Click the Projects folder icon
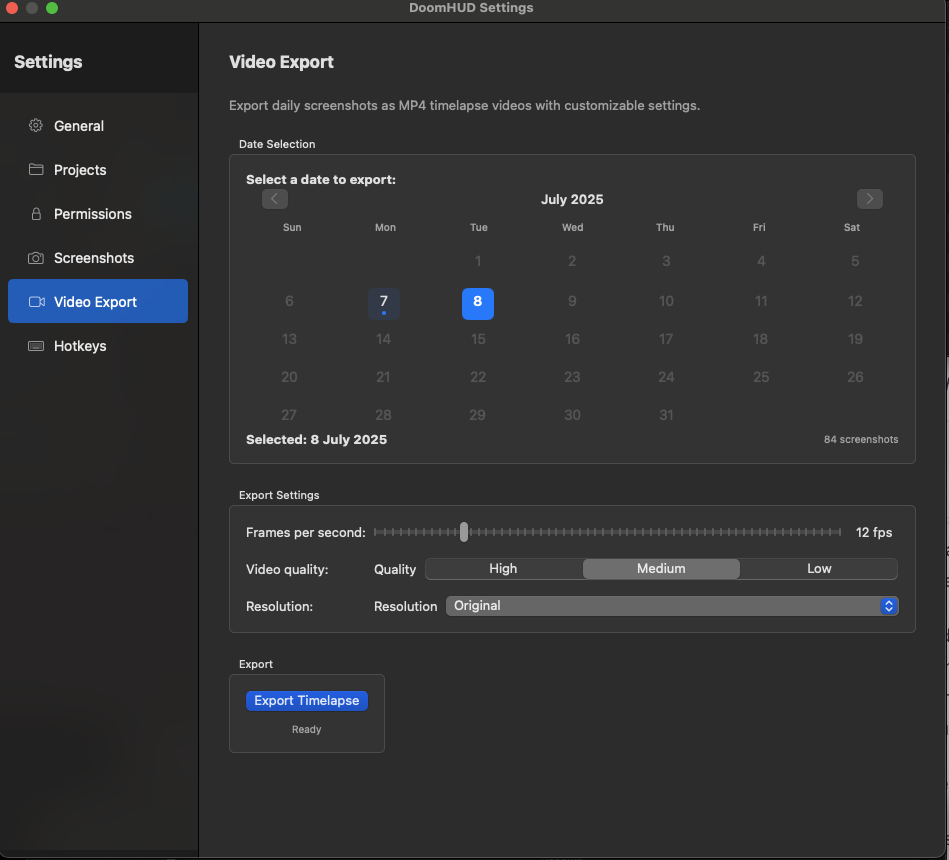949x860 pixels. coord(36,169)
